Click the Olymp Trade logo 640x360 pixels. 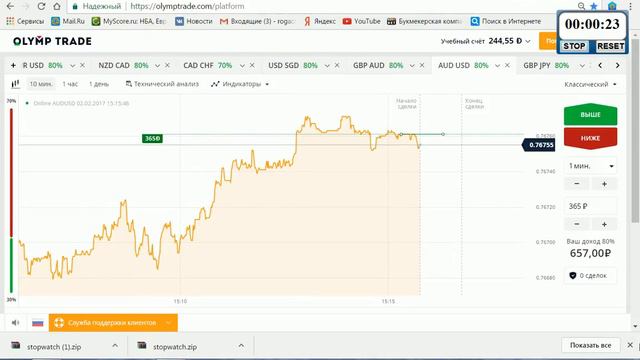[x=52, y=41]
